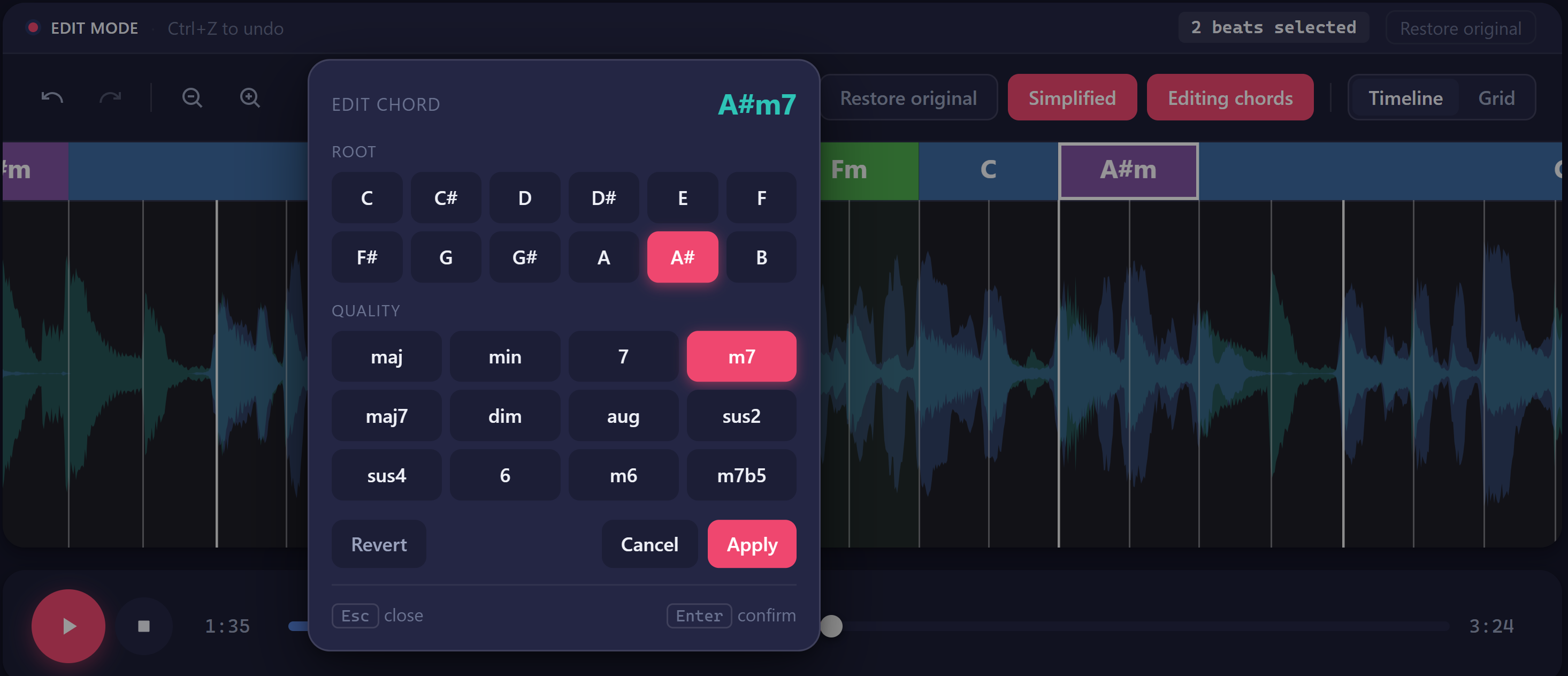
Task: Toggle the Editing chords mode
Action: click(x=1229, y=97)
